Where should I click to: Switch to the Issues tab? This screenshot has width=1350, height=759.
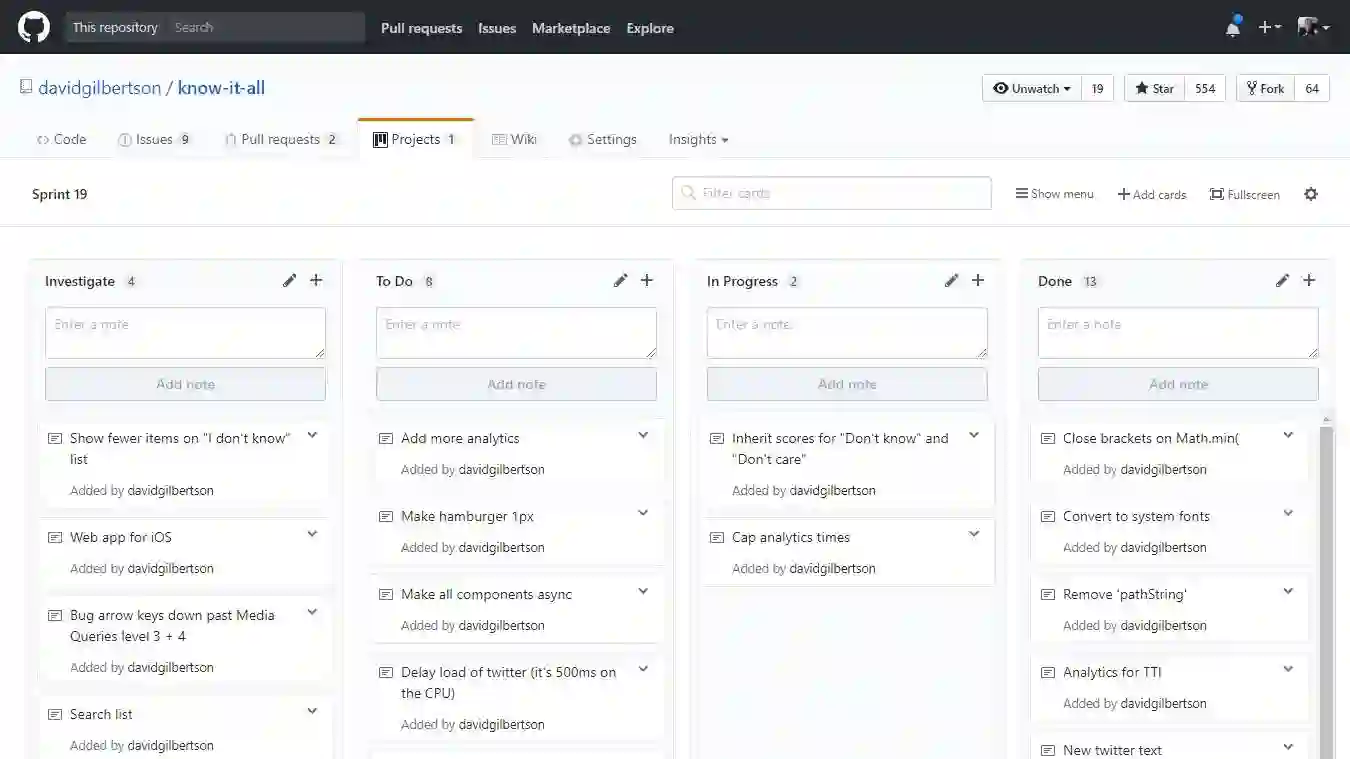(154, 140)
